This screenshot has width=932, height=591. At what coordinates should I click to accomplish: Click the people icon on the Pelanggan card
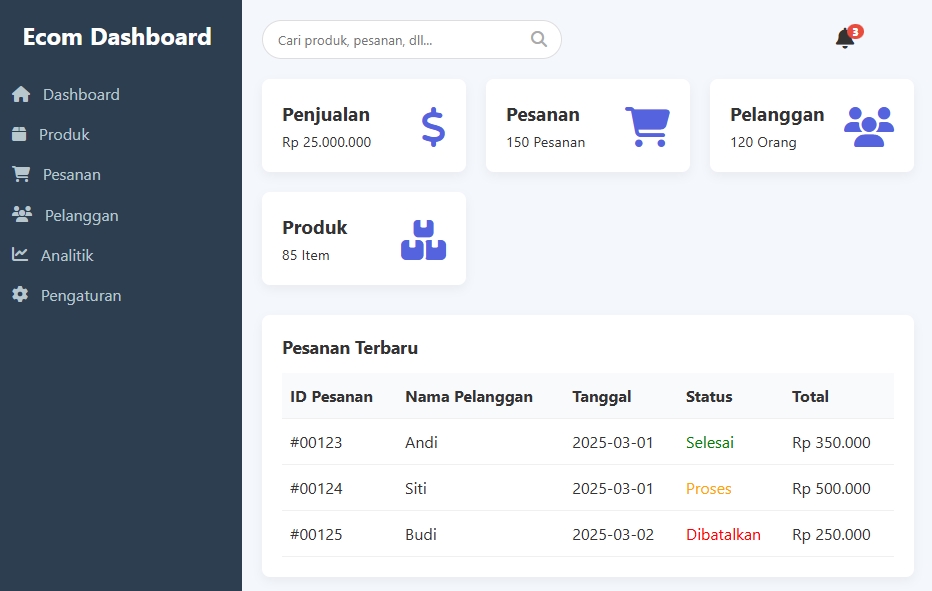869,125
